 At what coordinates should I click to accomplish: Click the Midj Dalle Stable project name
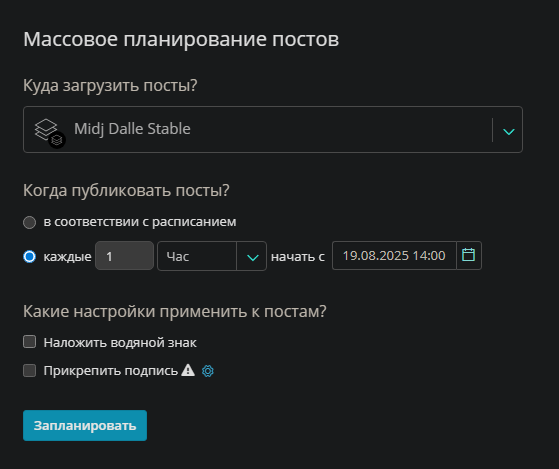(x=132, y=129)
